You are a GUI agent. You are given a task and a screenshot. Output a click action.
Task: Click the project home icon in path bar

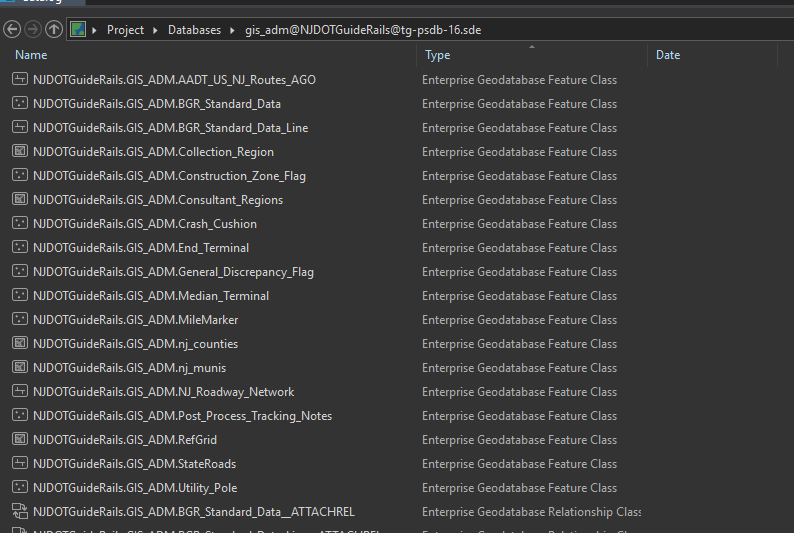pyautogui.click(x=78, y=29)
